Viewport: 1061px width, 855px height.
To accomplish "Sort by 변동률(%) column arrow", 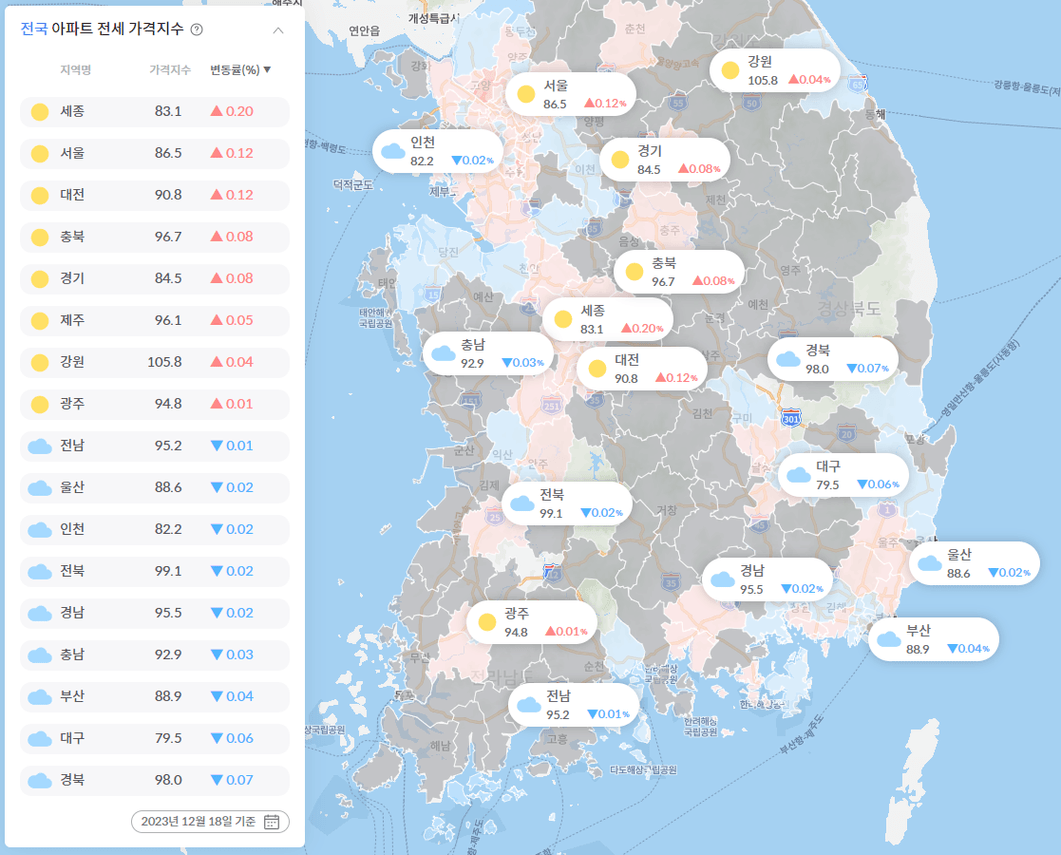I will pyautogui.click(x=267, y=70).
